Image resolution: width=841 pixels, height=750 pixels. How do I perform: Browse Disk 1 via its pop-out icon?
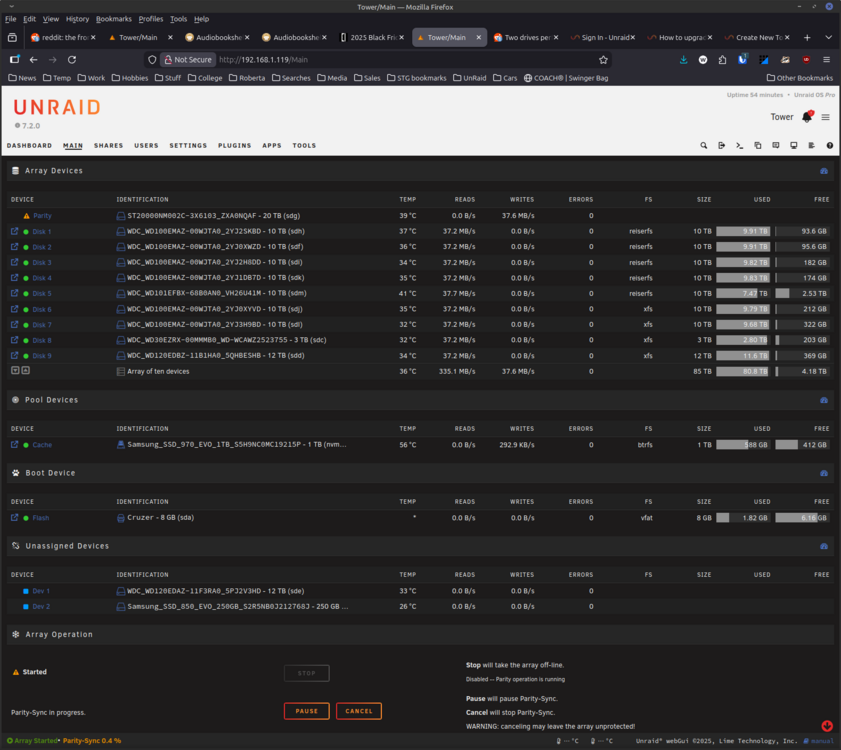[14, 231]
